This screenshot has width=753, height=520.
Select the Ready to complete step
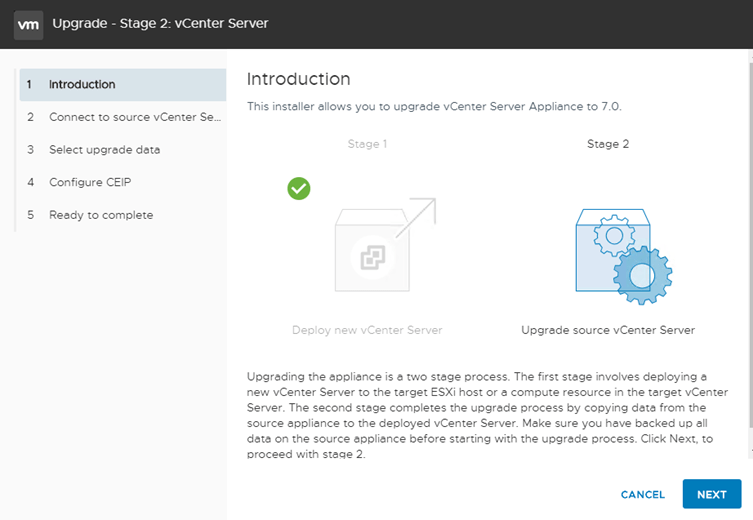101,215
